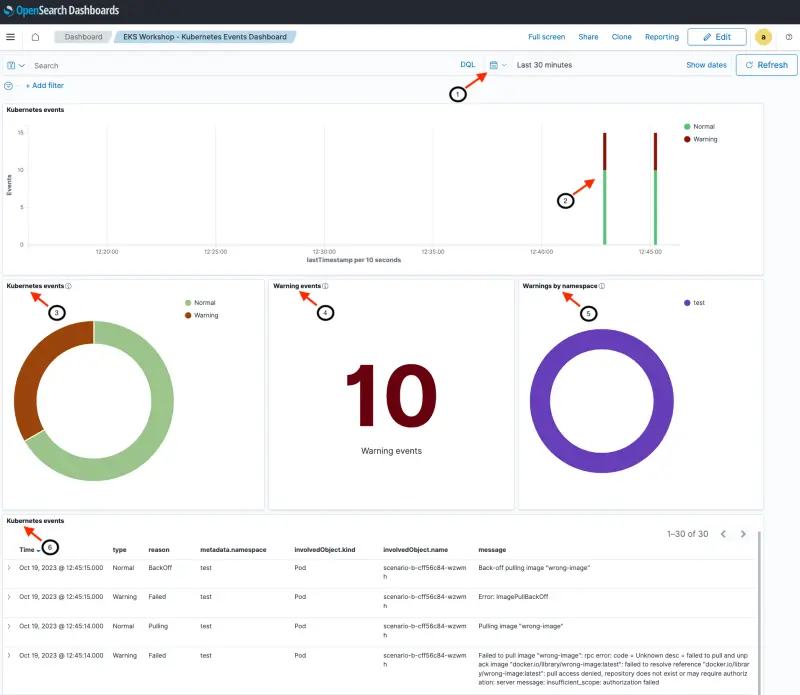800x695 pixels.
Task: Switch to the Dashboard breadcrumb tab
Action: [83, 37]
